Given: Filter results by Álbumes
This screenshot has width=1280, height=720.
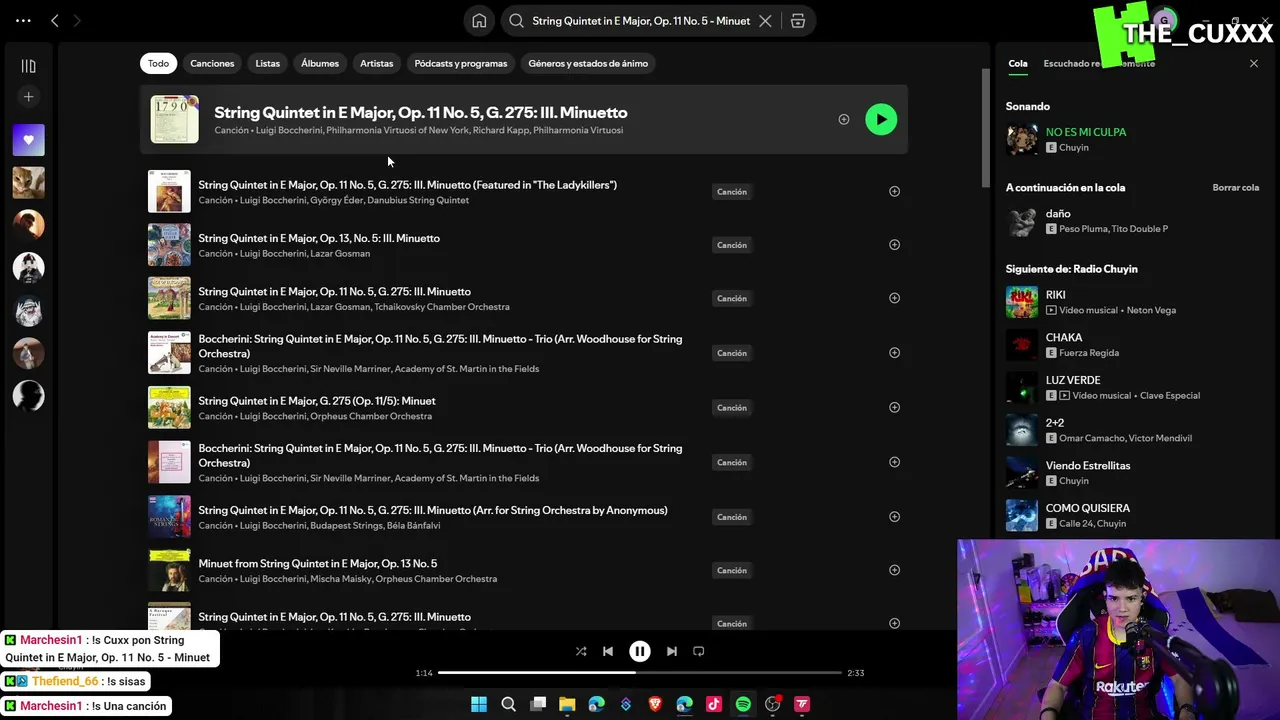Looking at the screenshot, I should pyautogui.click(x=320, y=63).
